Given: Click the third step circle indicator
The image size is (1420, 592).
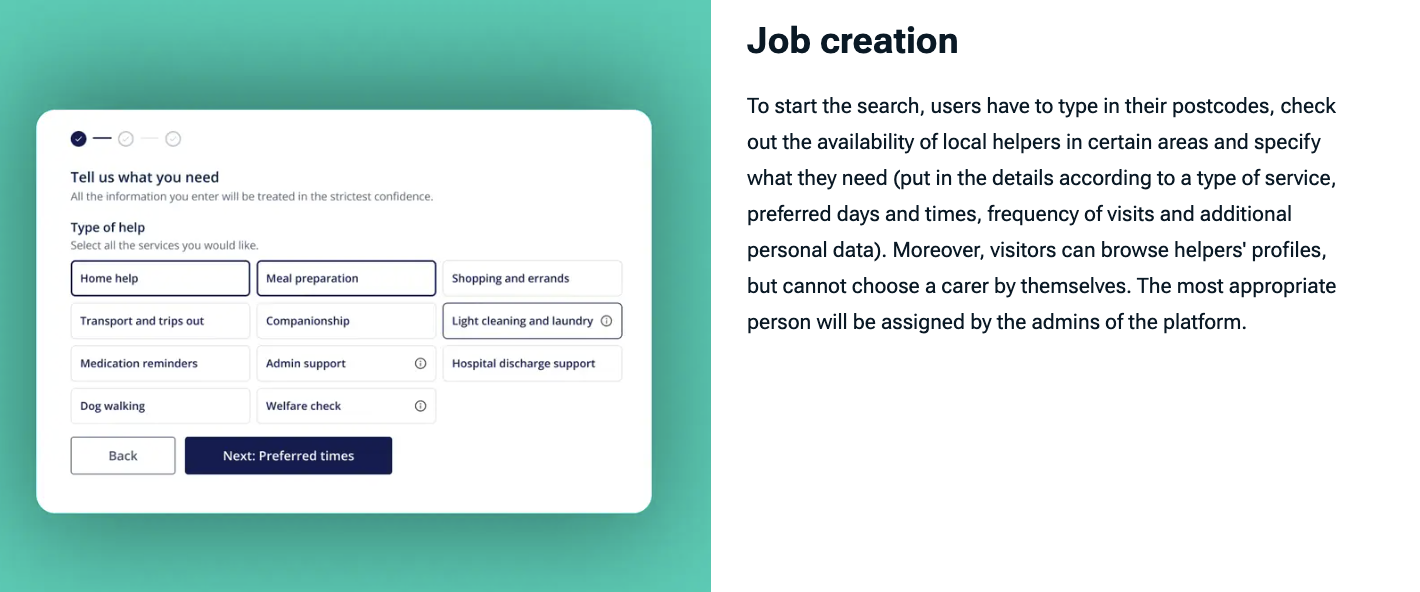Looking at the screenshot, I should click(173, 139).
